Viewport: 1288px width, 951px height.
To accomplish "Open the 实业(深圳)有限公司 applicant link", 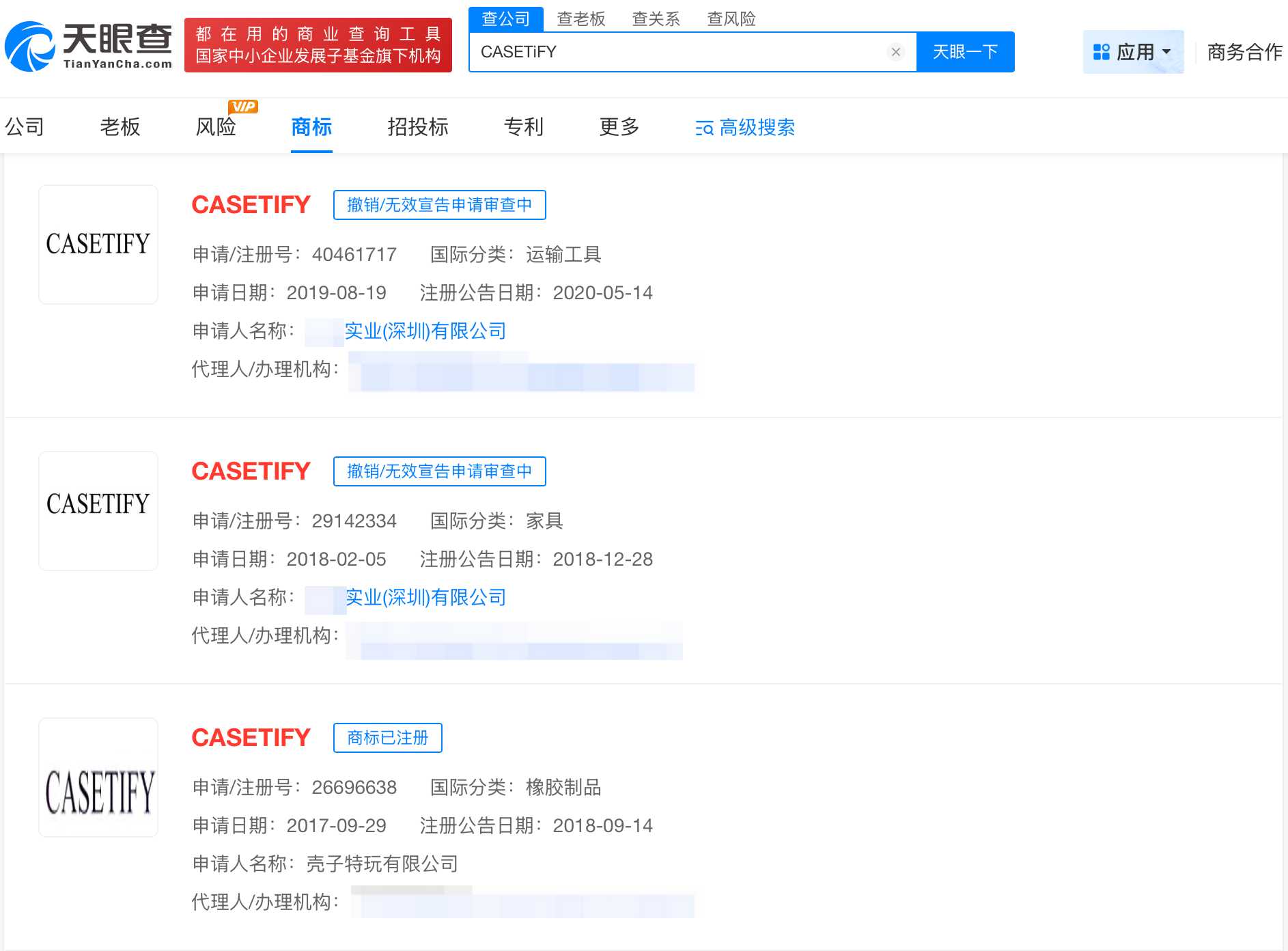I will (425, 331).
